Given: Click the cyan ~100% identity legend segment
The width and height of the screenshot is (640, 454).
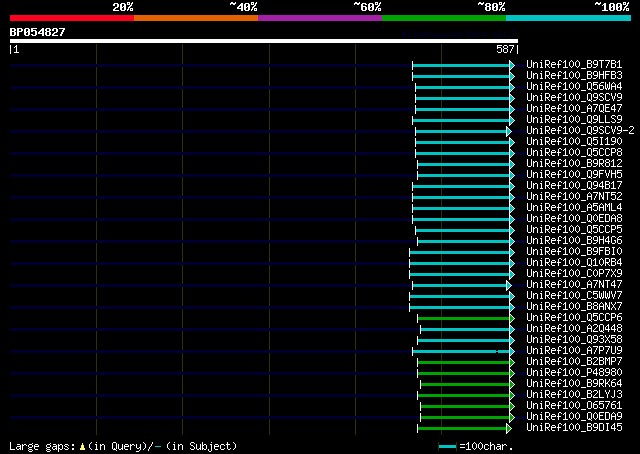Looking at the screenshot, I should pyautogui.click(x=569, y=18).
